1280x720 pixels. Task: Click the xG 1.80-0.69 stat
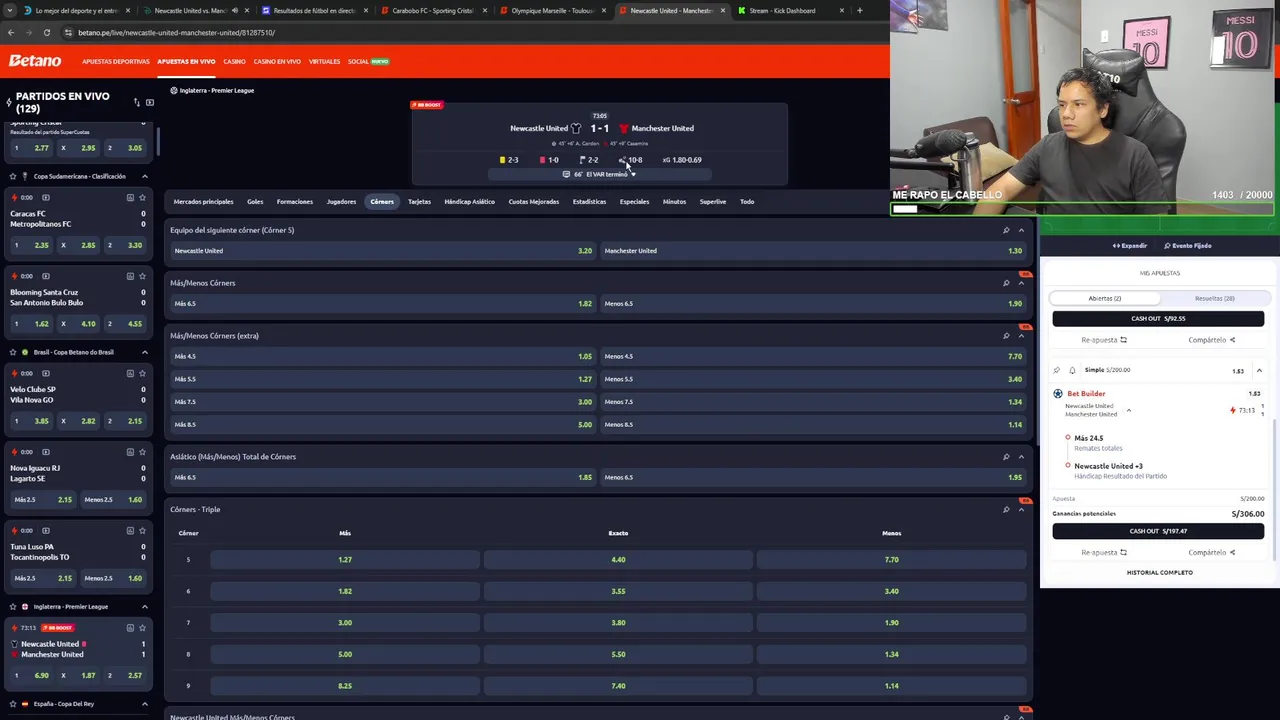(x=682, y=160)
